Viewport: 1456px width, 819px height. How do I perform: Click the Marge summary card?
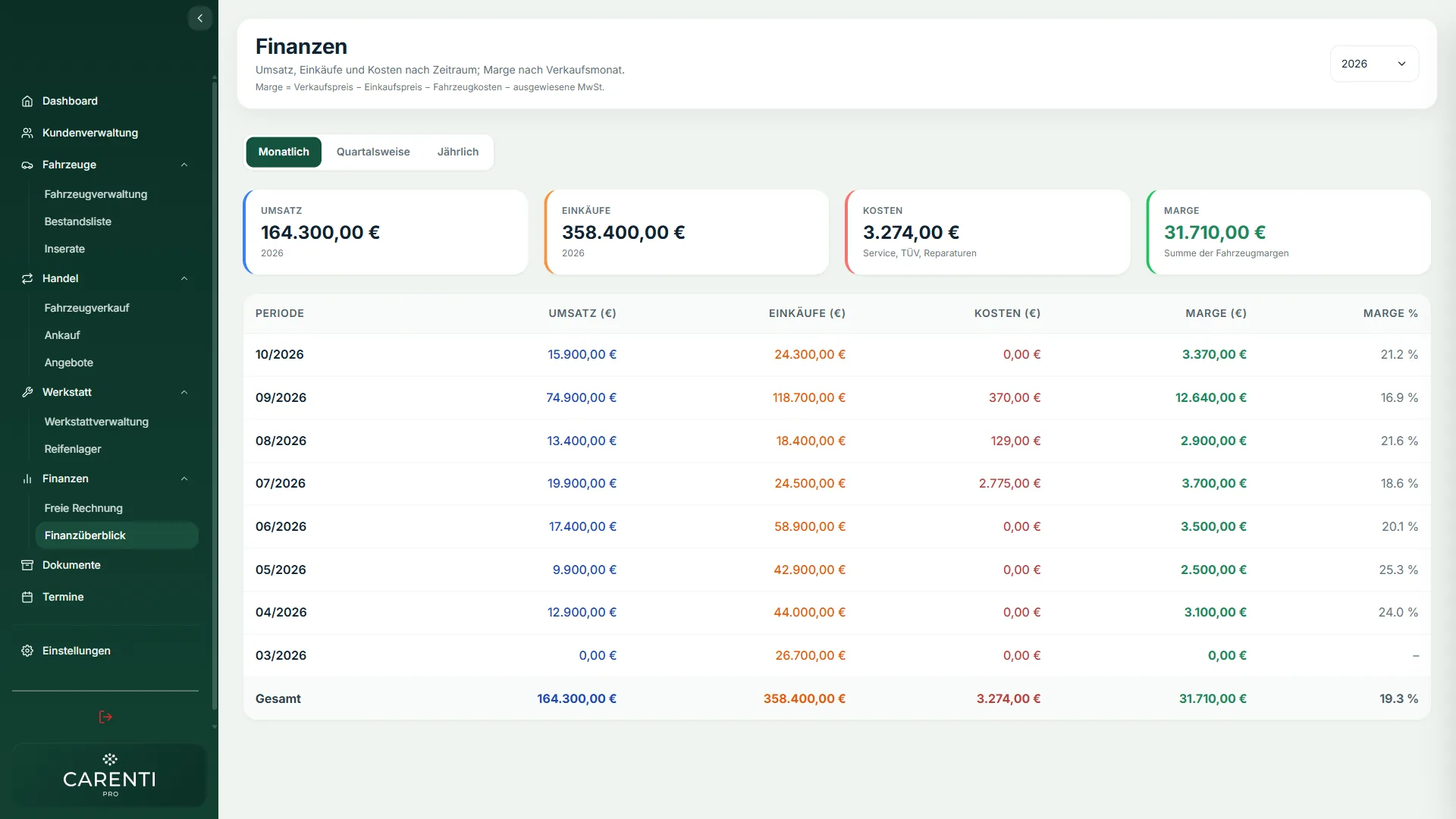1288,232
